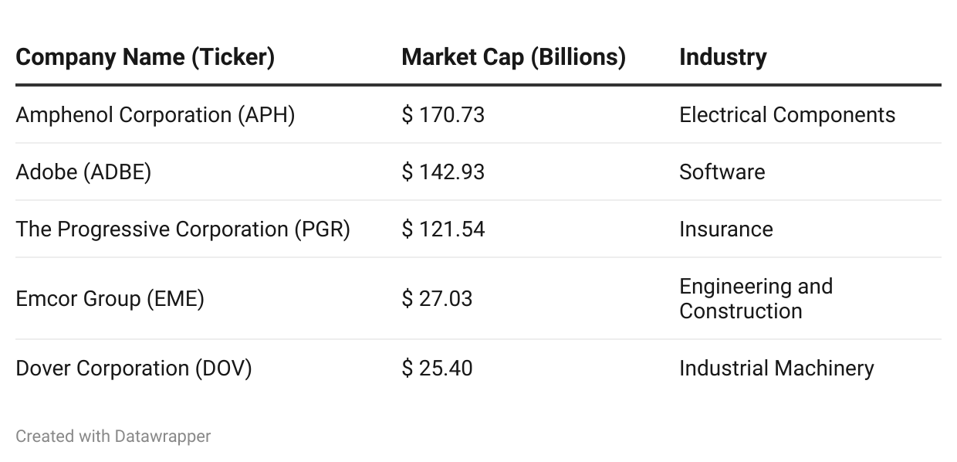Select the $ 27.03 market cap value
The image size is (957, 462).
[x=437, y=299]
